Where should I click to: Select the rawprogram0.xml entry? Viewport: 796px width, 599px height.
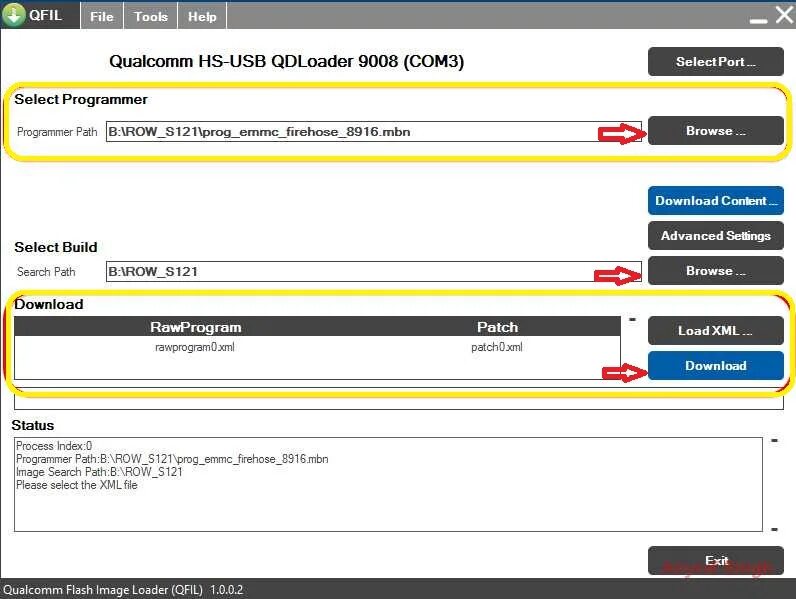(x=195, y=347)
